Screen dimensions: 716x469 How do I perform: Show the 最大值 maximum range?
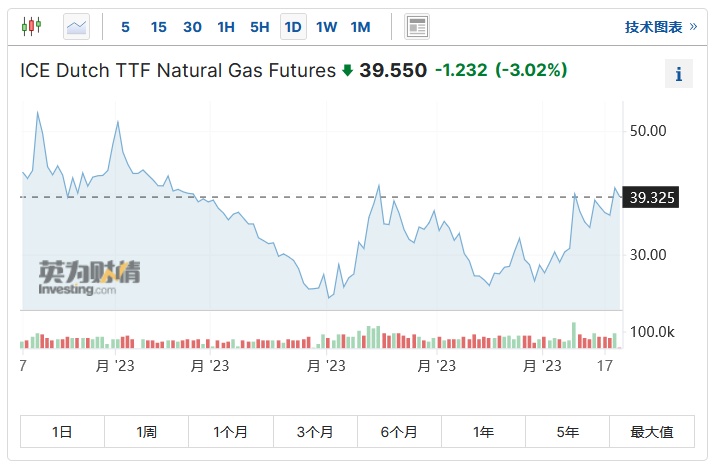(652, 432)
